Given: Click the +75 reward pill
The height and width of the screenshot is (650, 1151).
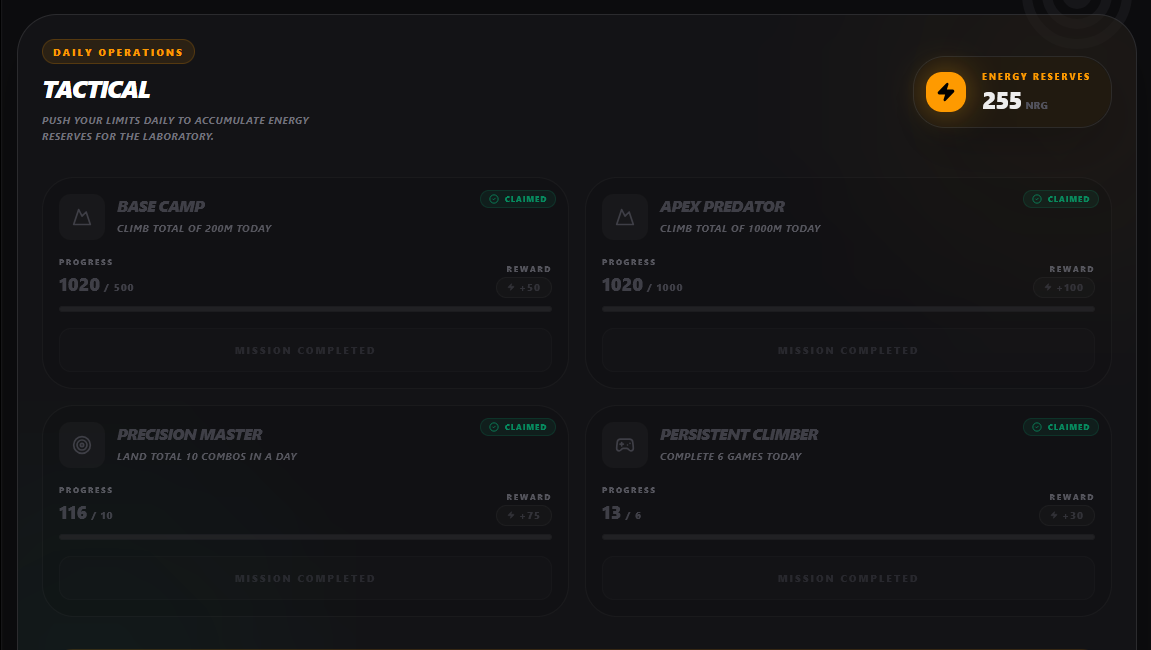Looking at the screenshot, I should pyautogui.click(x=524, y=516).
